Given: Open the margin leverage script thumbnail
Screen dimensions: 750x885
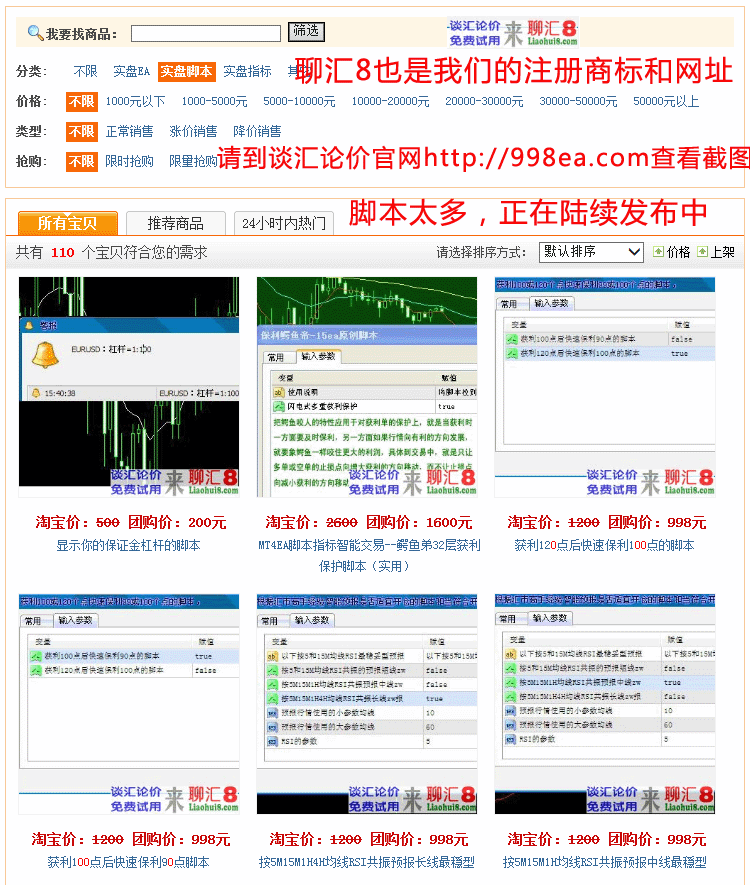Looking at the screenshot, I should (x=129, y=387).
